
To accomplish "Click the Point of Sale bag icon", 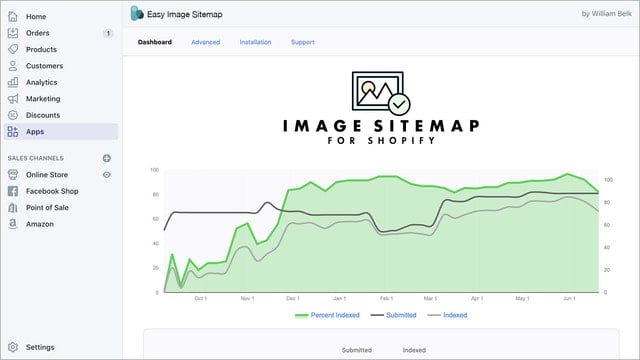I will pyautogui.click(x=13, y=207).
